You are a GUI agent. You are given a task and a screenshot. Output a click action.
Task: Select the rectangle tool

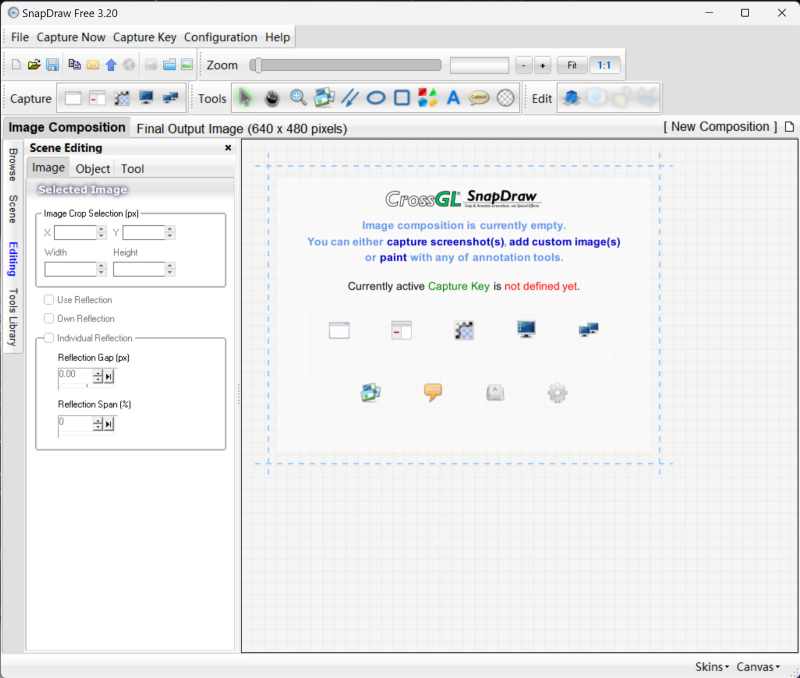click(x=402, y=97)
